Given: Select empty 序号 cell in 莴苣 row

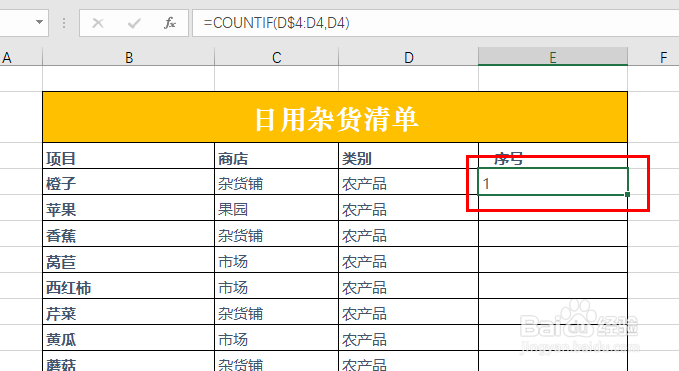Looking at the screenshot, I should pos(553,260).
